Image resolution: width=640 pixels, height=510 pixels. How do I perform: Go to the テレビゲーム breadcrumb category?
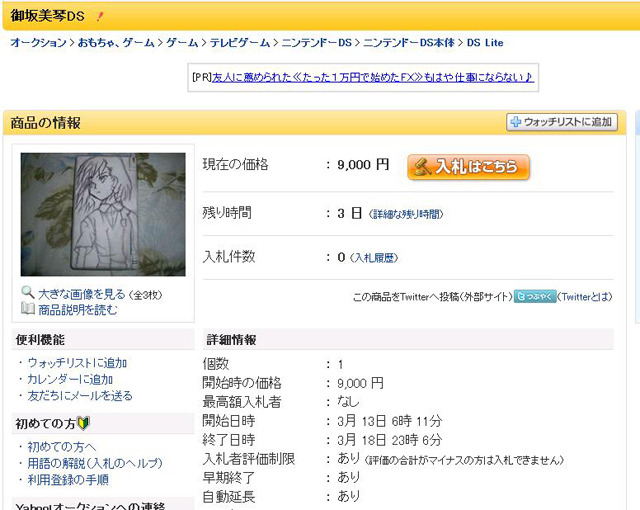click(240, 42)
